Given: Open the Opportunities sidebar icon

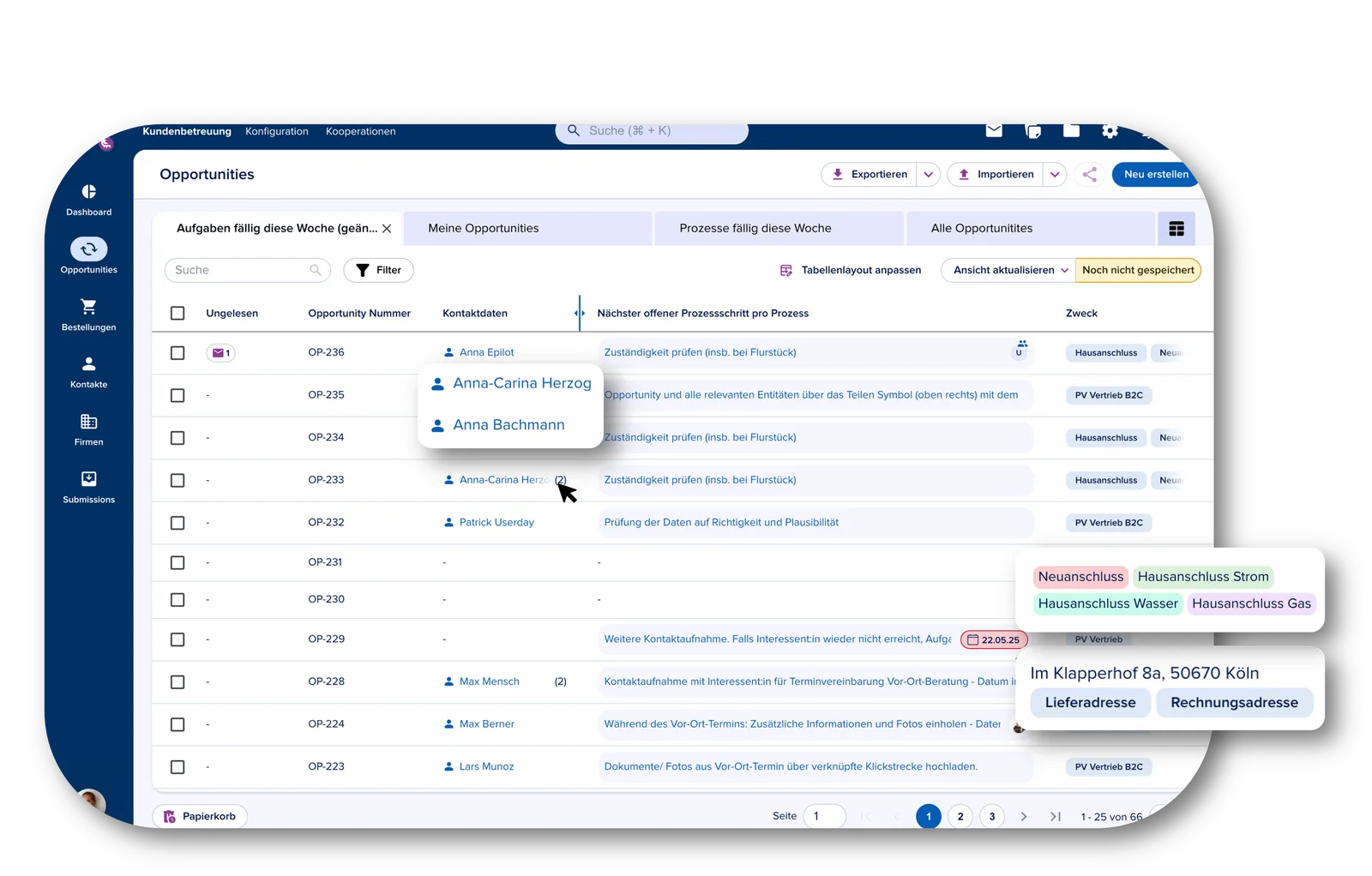Looking at the screenshot, I should coord(88,249).
